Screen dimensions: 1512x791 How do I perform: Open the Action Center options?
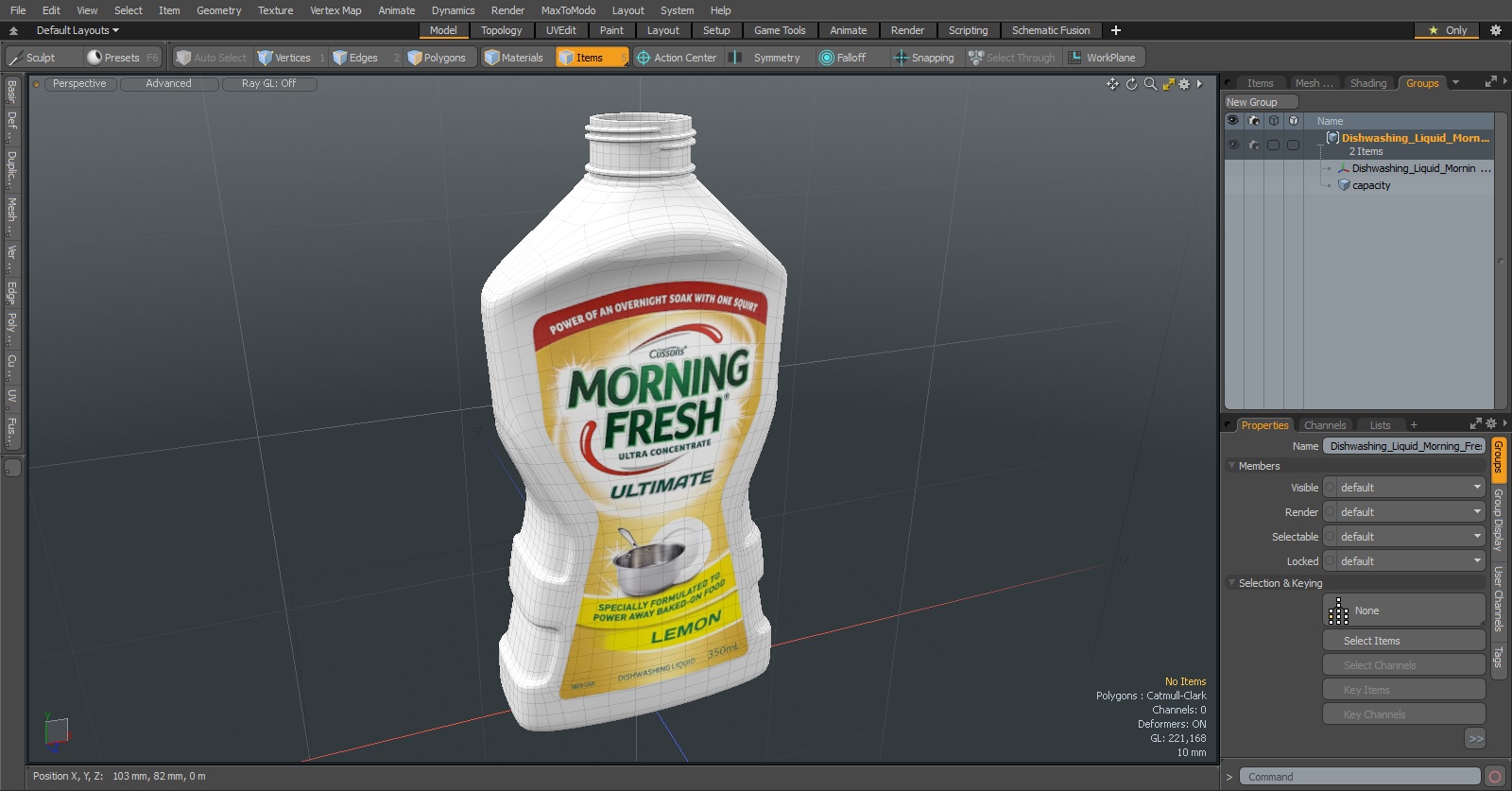pos(677,58)
